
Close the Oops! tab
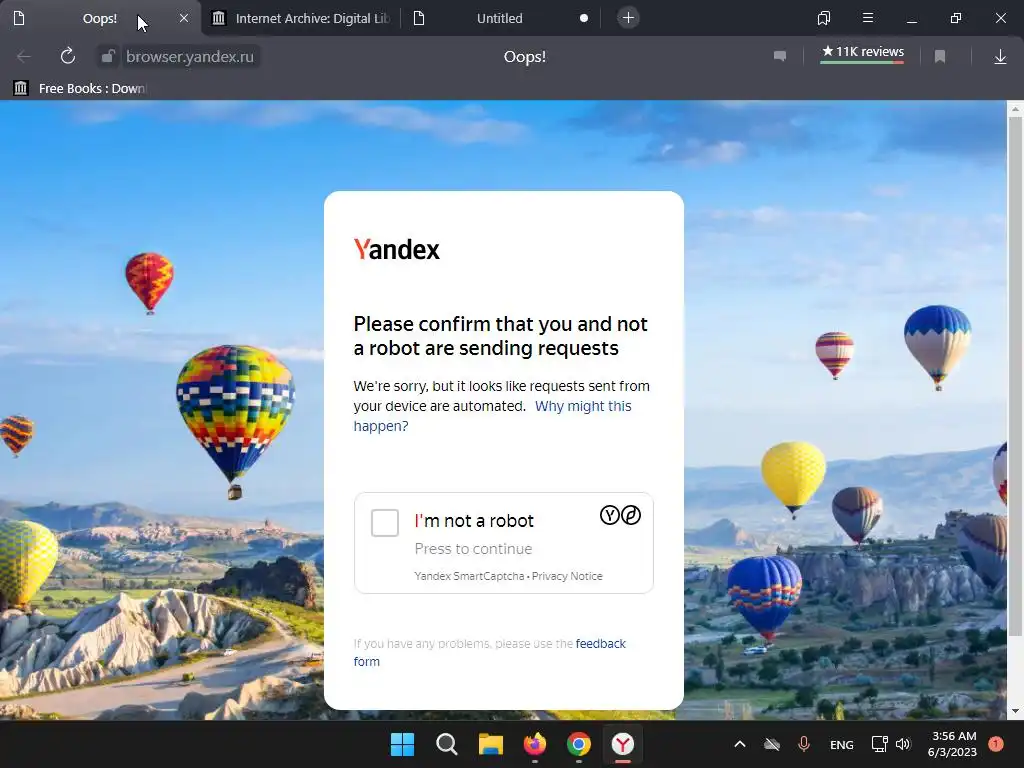pos(184,18)
